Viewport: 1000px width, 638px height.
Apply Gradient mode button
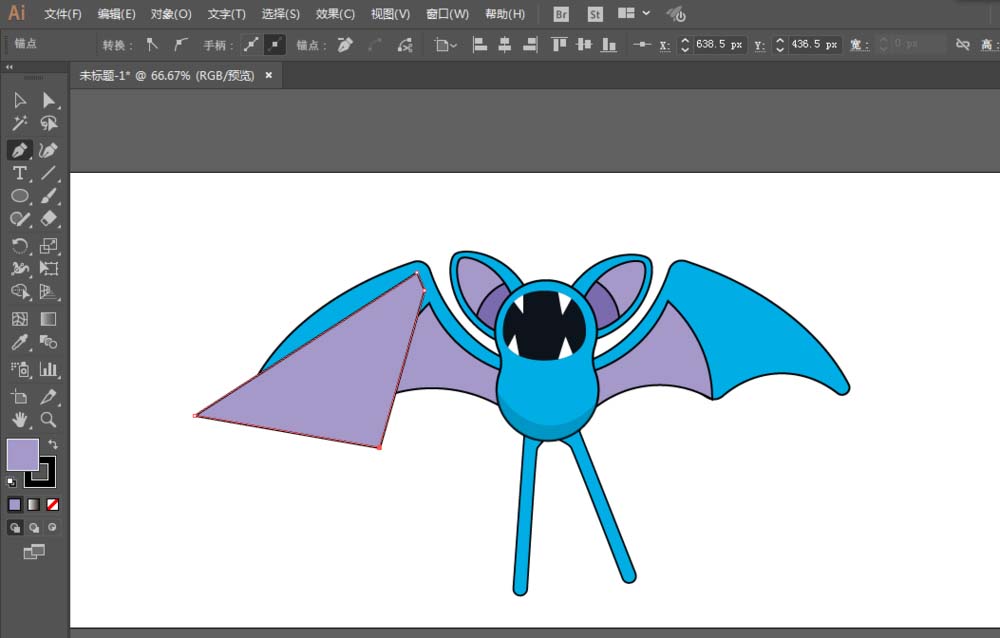pos(34,505)
